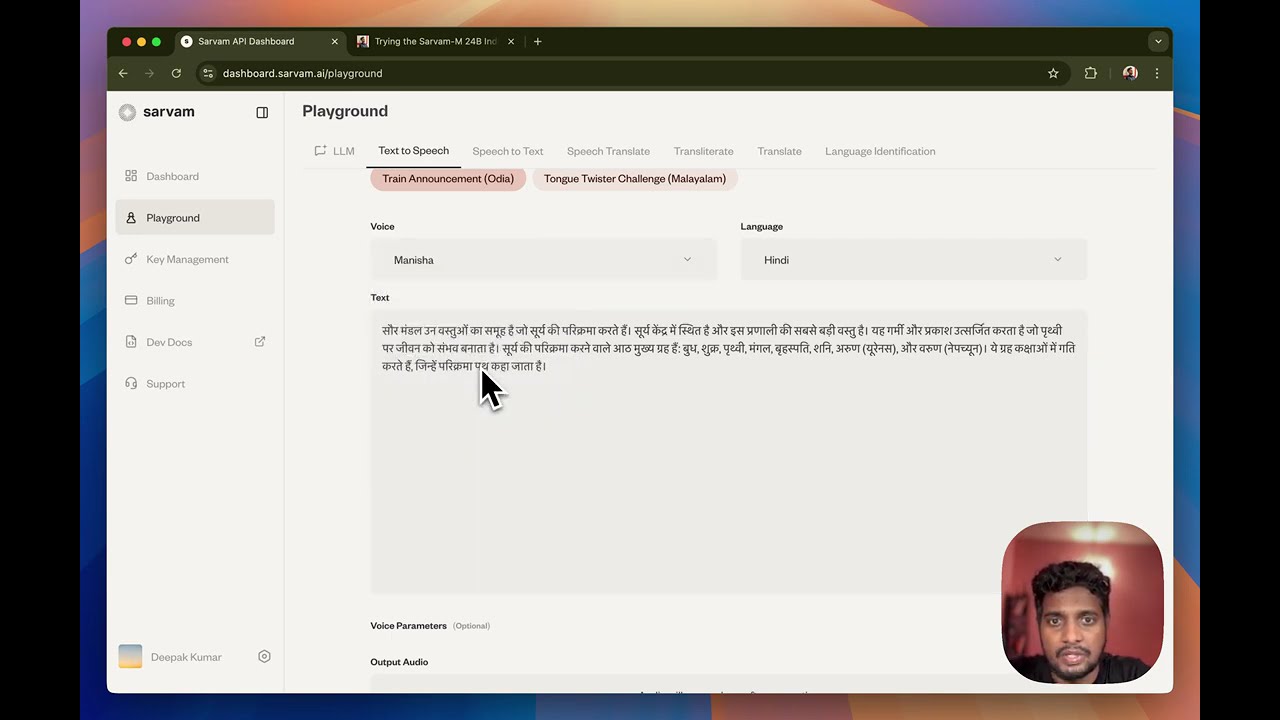Switch to the Sarvam API Dashboard browser tab
This screenshot has width=1280, height=720.
coord(260,42)
